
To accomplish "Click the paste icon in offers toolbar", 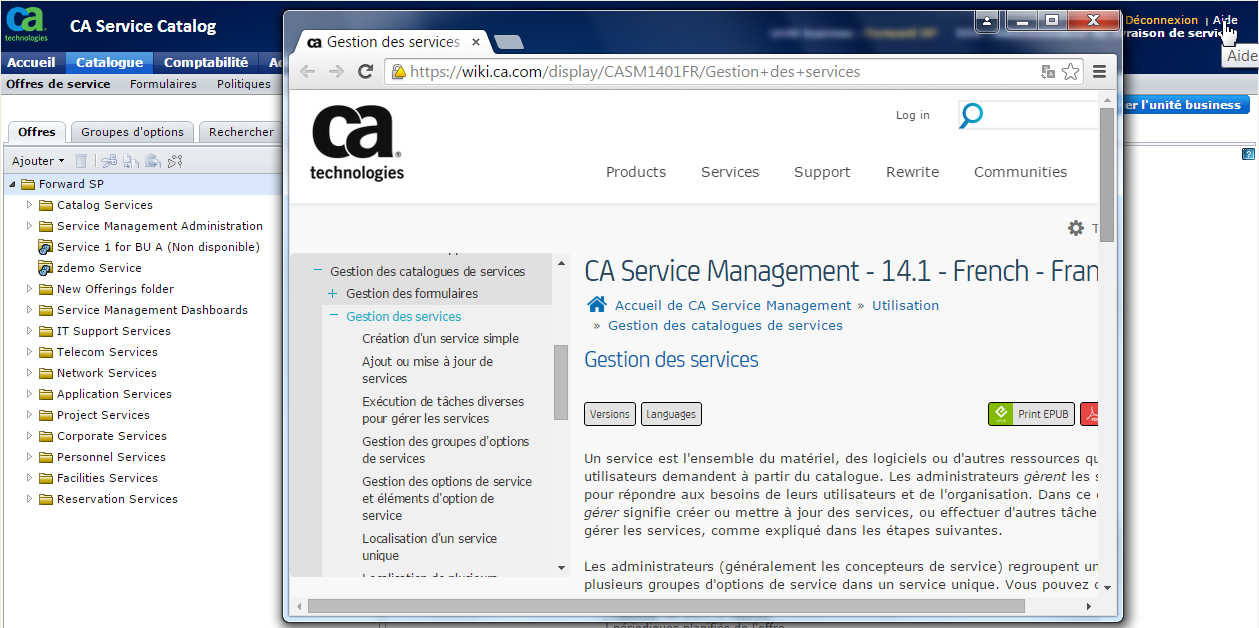I will point(153,161).
